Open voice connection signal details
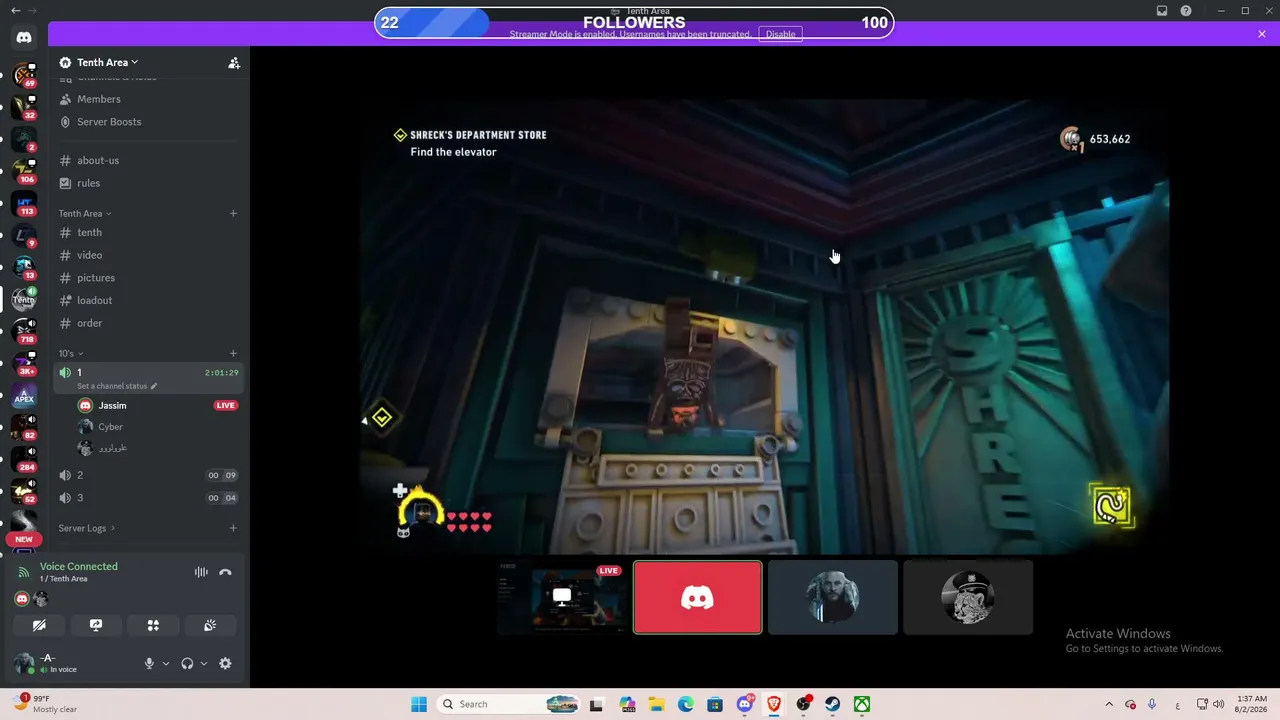This screenshot has width=1280, height=720. [24, 572]
